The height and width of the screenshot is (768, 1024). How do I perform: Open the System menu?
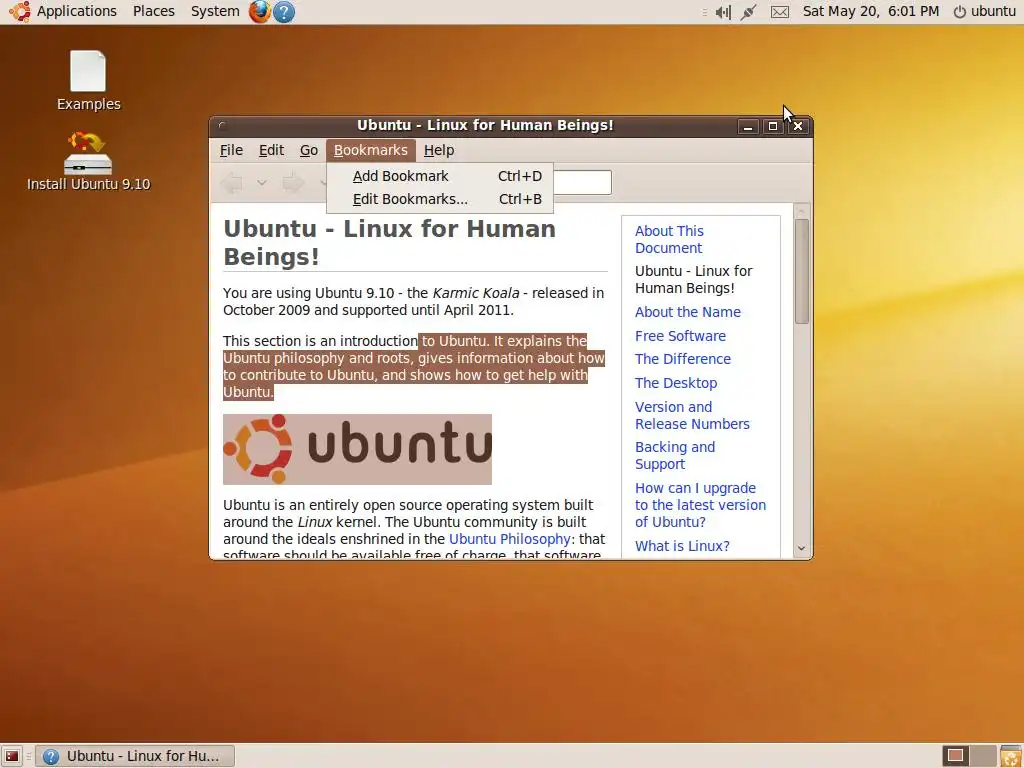coord(215,11)
